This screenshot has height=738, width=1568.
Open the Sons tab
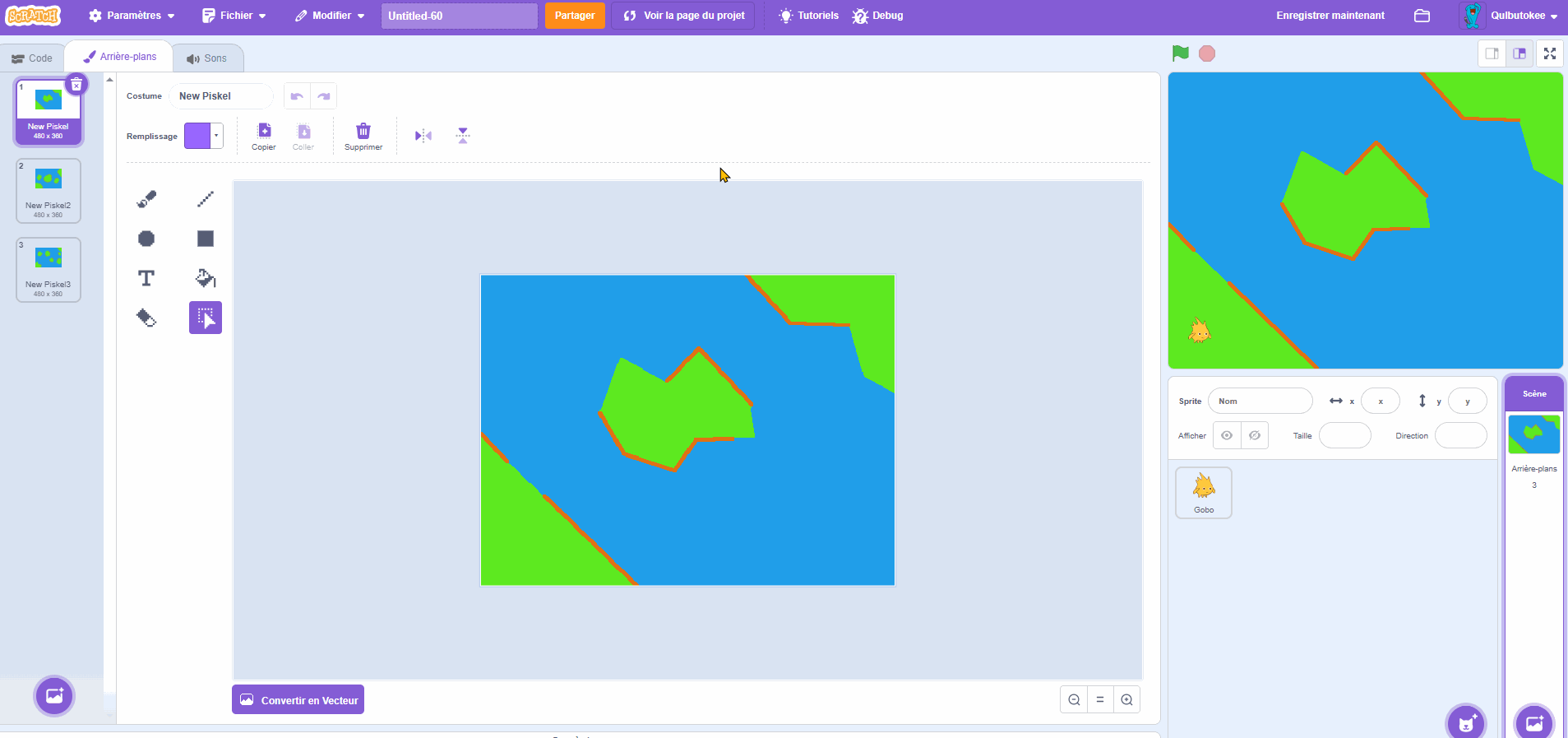point(207,58)
